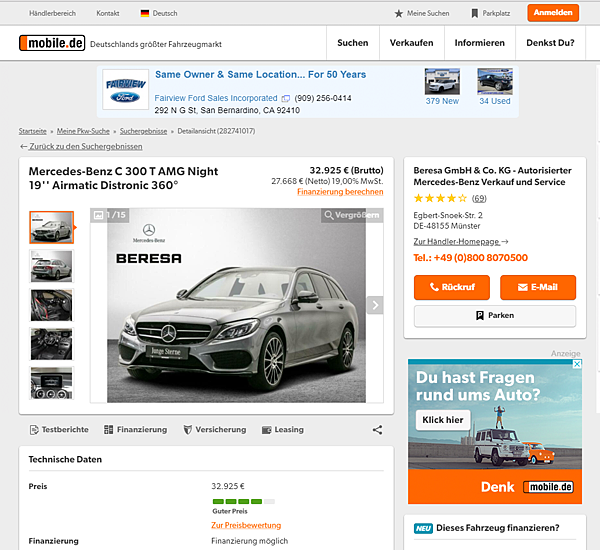Click dealer phone number +49 (0)800 8070500
The height and width of the screenshot is (550, 600).
click(x=471, y=258)
